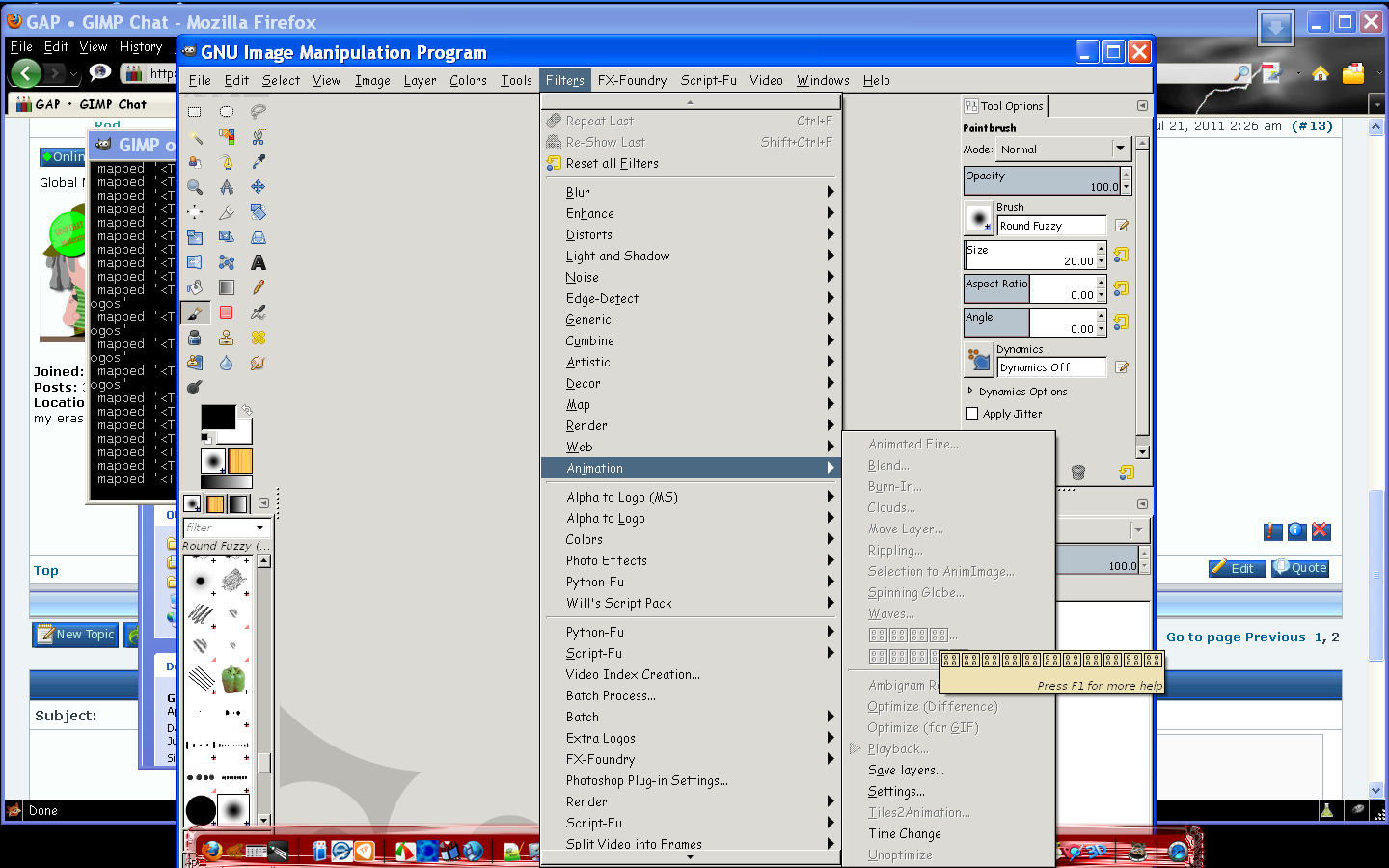
Task: Edit the Round Fuzzy brush
Action: pyautogui.click(x=1122, y=226)
